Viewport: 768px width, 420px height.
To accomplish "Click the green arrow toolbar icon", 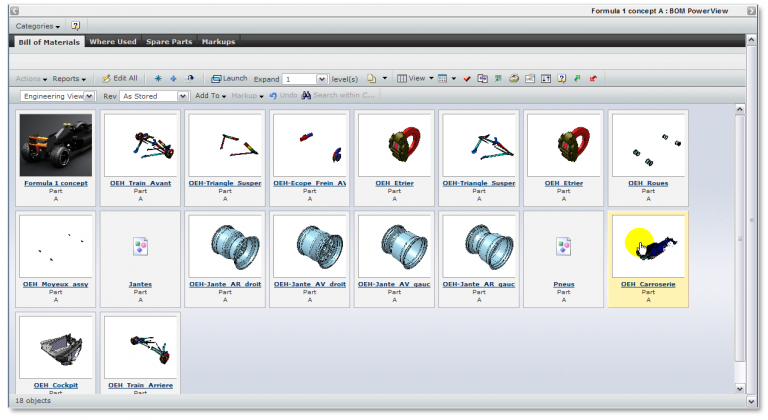I will (577, 78).
